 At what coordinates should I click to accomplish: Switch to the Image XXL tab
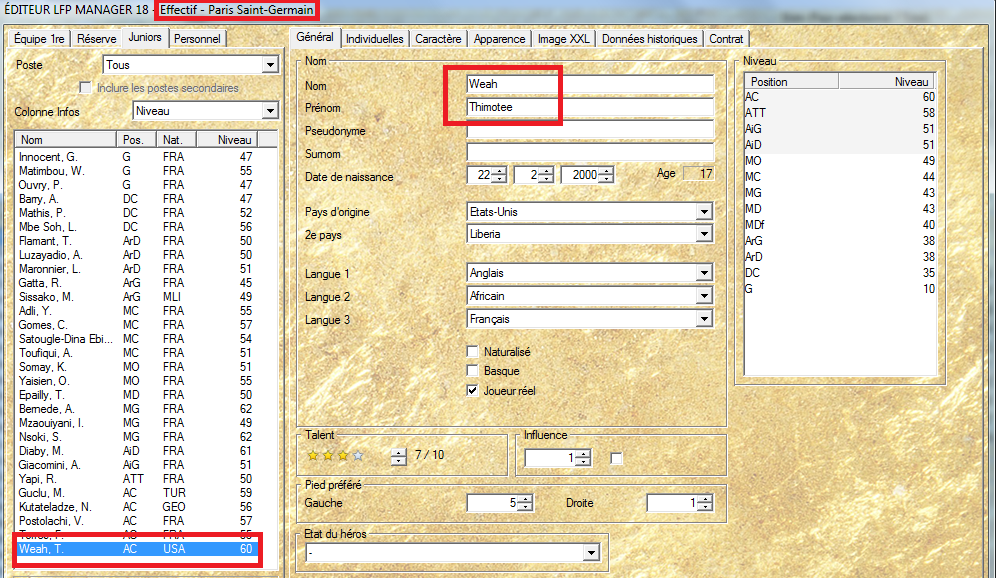click(x=563, y=39)
